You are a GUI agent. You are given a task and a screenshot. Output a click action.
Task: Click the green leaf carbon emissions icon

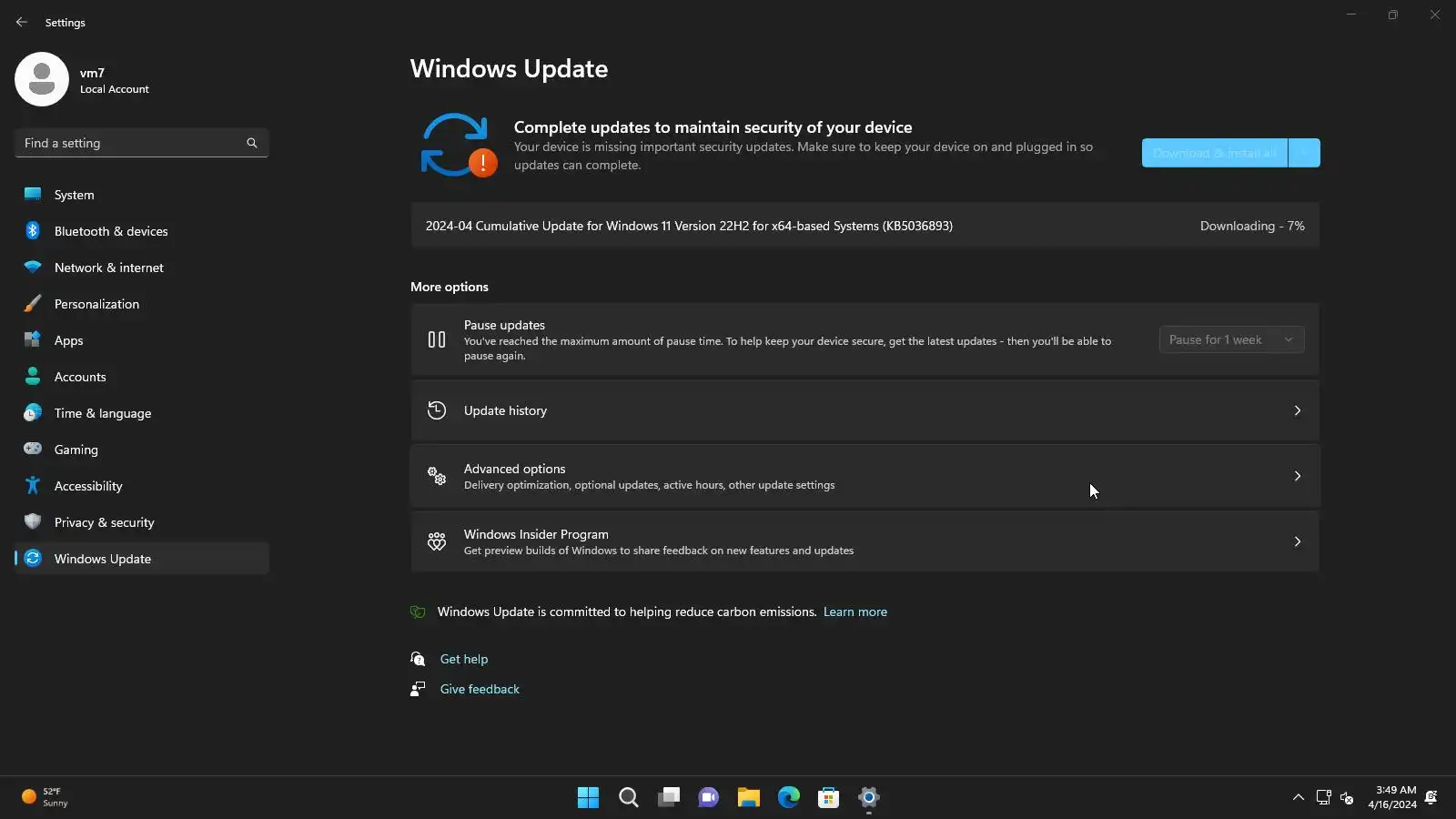coord(418,612)
